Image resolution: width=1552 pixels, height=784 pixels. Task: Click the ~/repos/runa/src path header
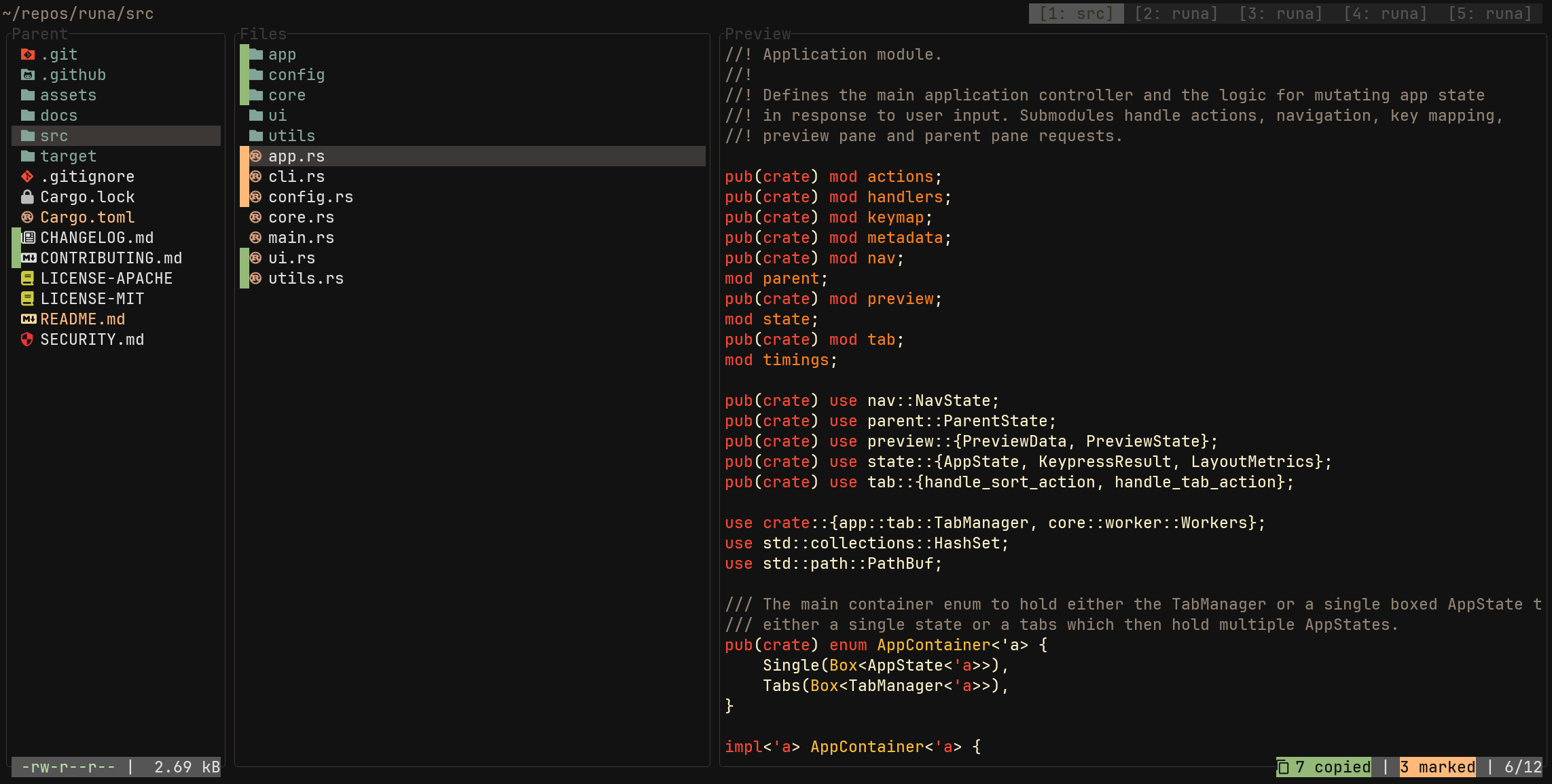pos(78,14)
